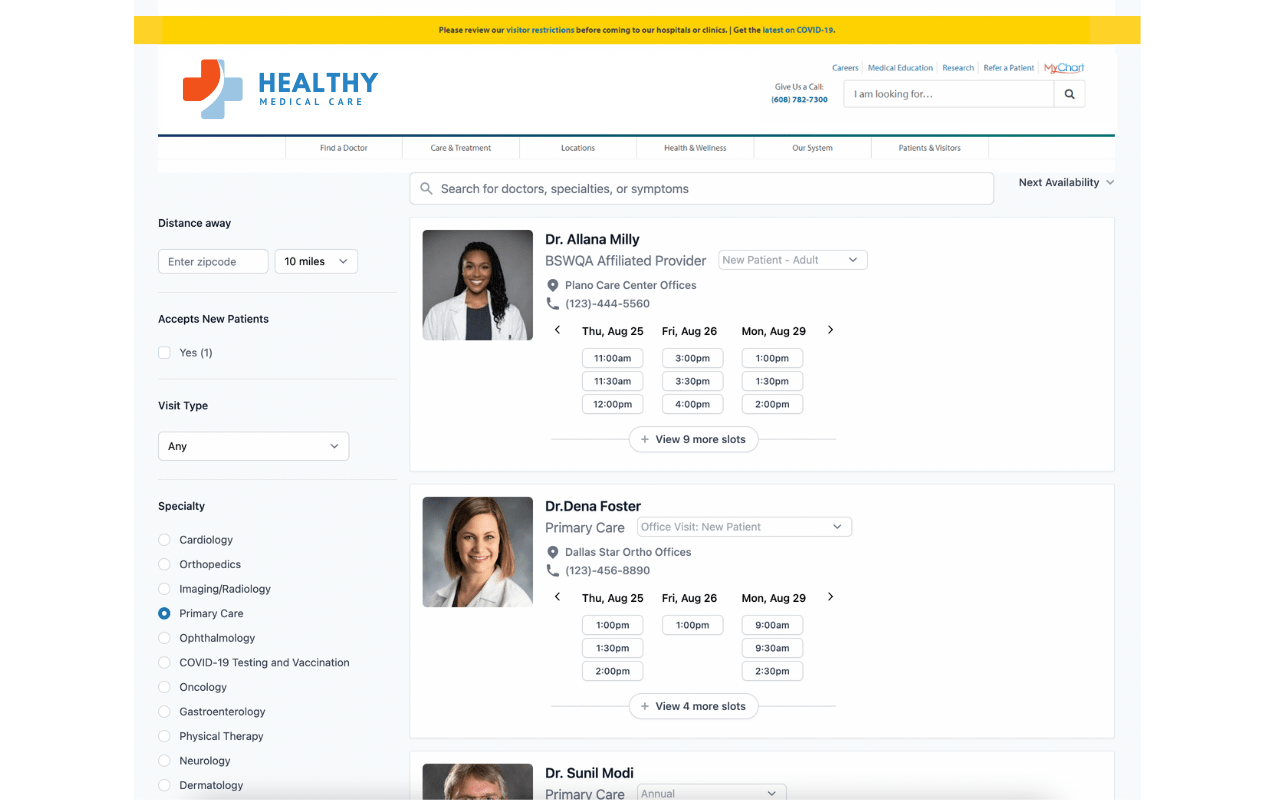Click the magnifier button beside "I am looking for"
The image size is (1280, 800).
pos(1069,94)
